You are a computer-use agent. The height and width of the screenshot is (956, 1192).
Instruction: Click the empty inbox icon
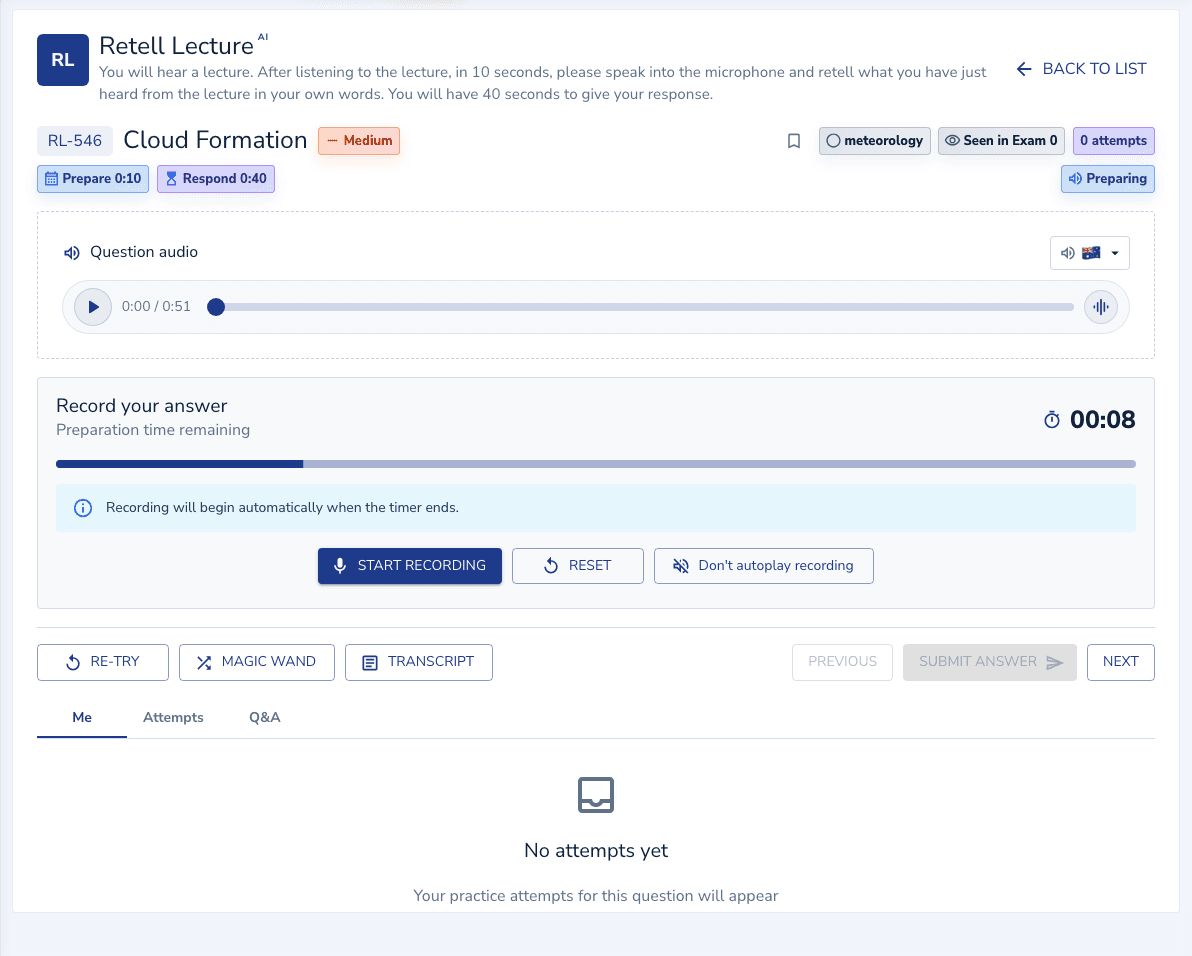click(x=596, y=795)
